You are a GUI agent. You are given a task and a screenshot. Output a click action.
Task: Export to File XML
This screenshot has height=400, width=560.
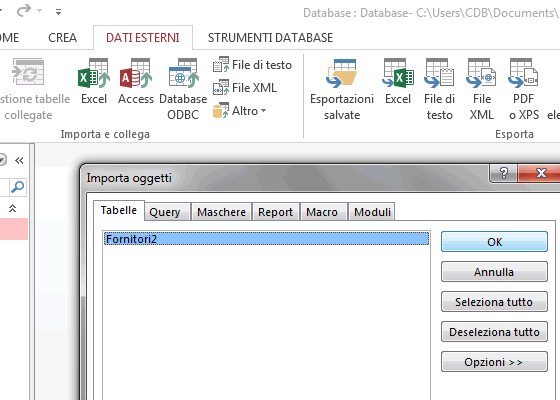(x=481, y=89)
